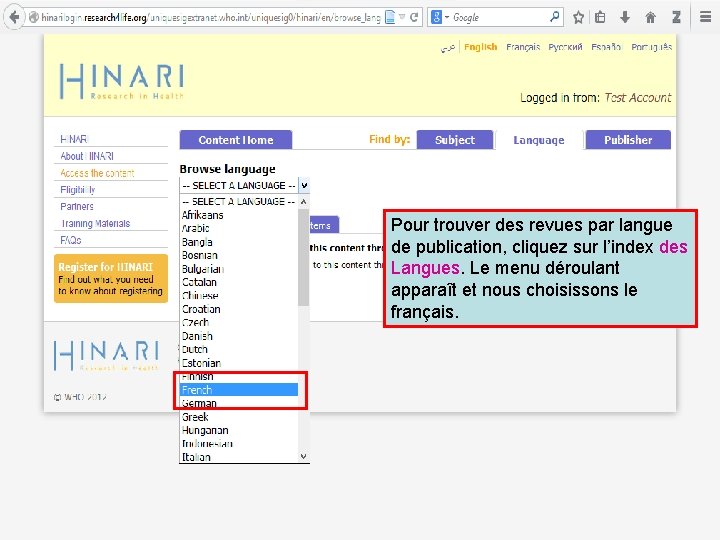The image size is (720, 540).
Task: Open the HINARI sidebar link
Action: (74, 139)
